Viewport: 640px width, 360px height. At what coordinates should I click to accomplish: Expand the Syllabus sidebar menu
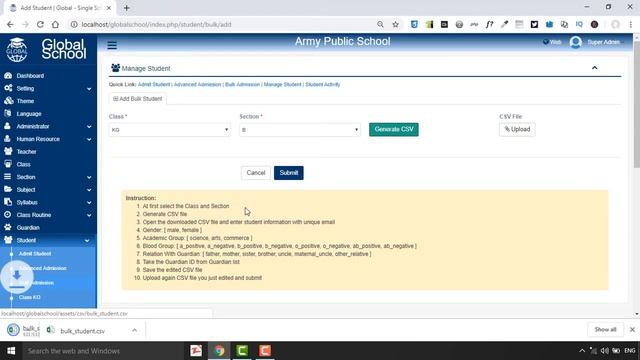tap(48, 202)
